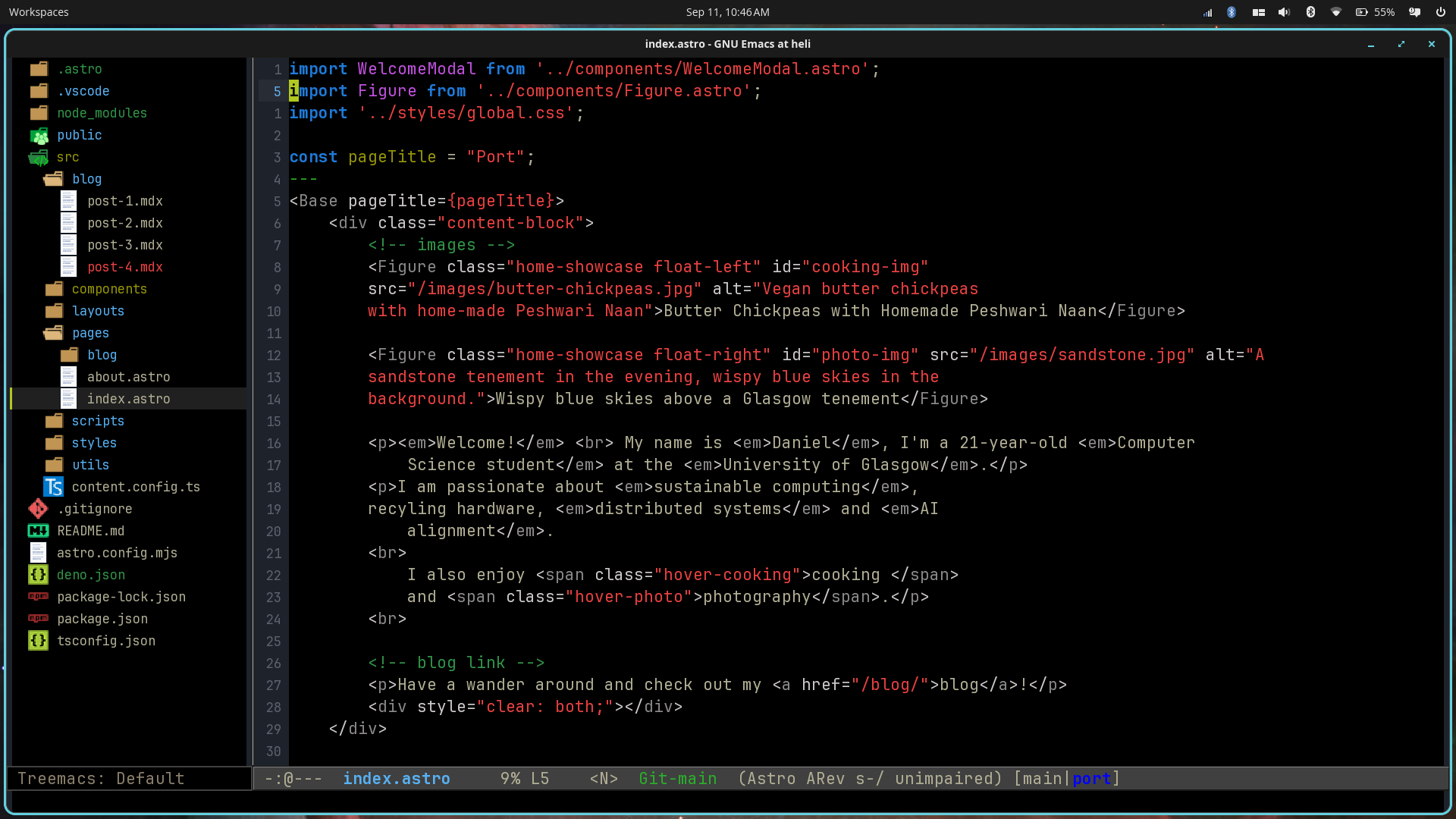Place the cursor on the pageTitle constant line
The height and width of the screenshot is (819, 1456).
(412, 157)
